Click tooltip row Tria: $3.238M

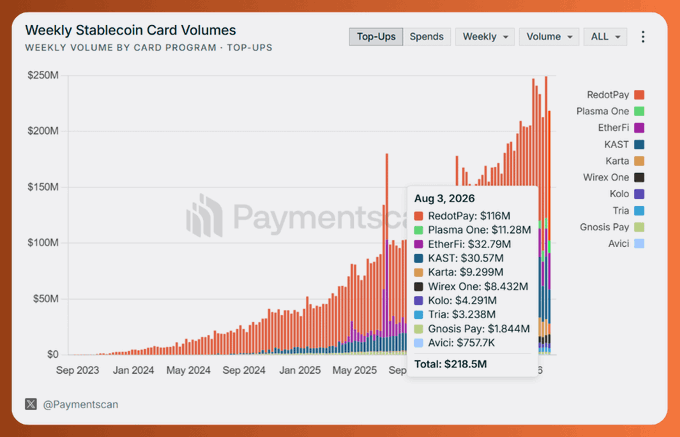tap(455, 315)
